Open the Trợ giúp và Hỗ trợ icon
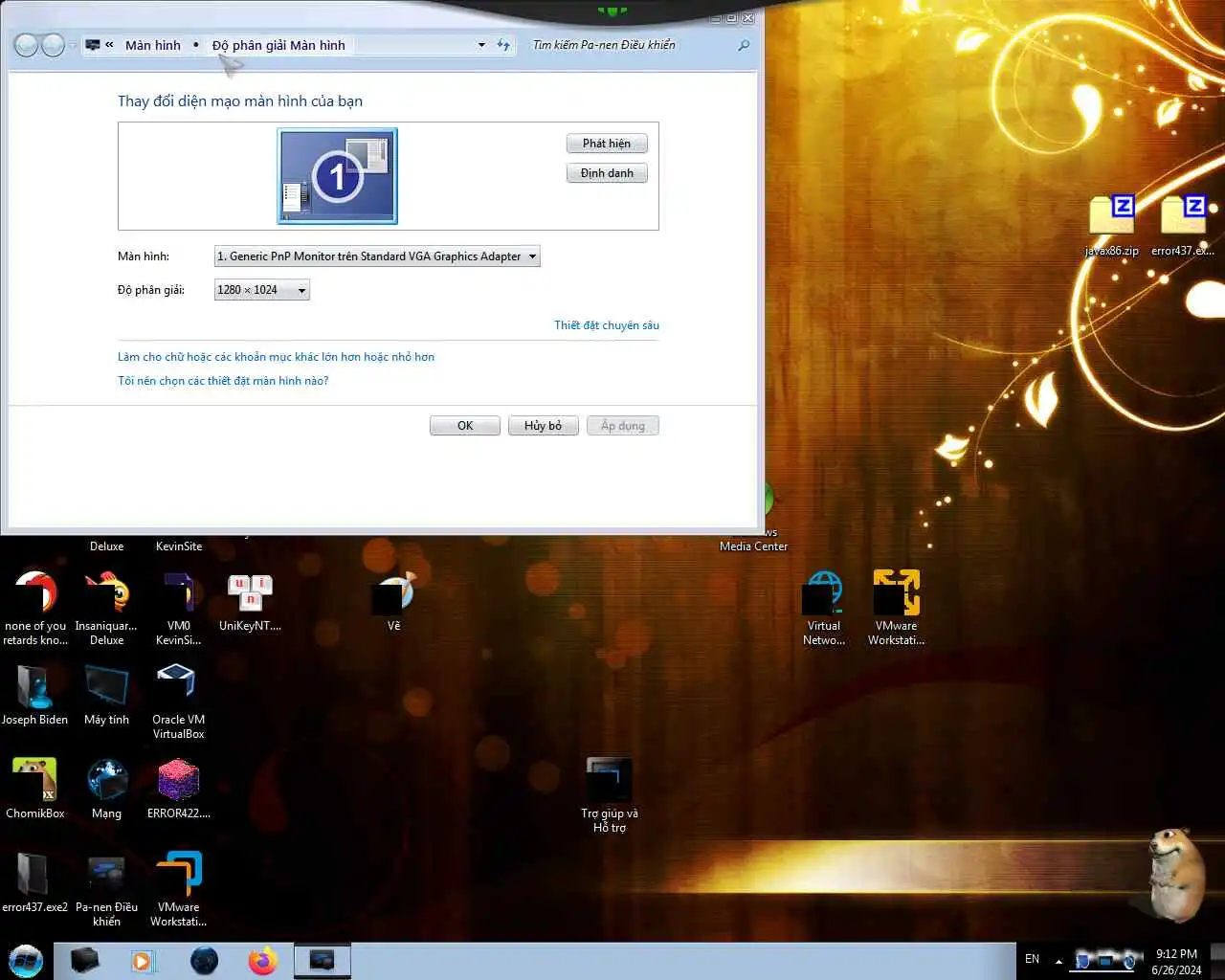Screen dimensions: 1225x980 point(609,795)
